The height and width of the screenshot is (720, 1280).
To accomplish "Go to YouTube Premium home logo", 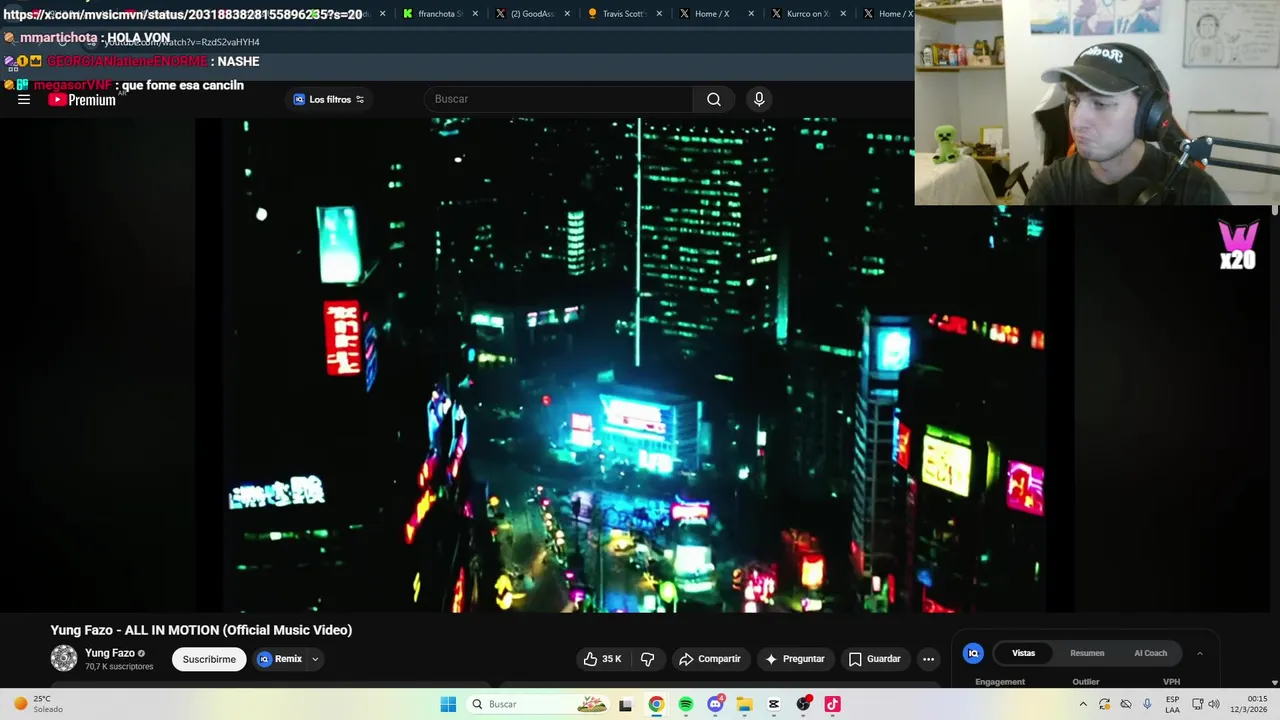I will pos(82,100).
